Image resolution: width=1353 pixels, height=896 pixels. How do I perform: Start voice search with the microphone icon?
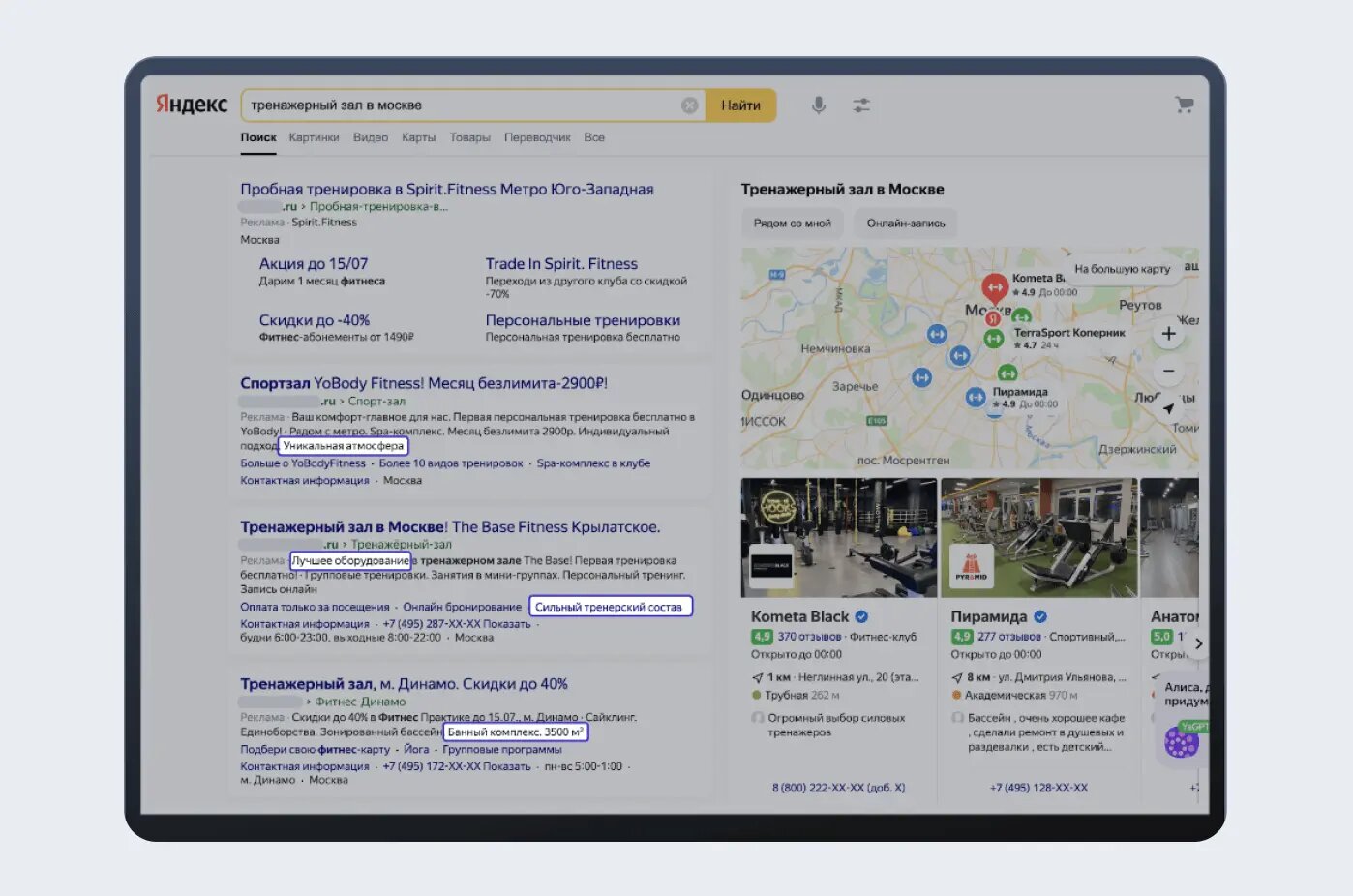click(x=819, y=105)
